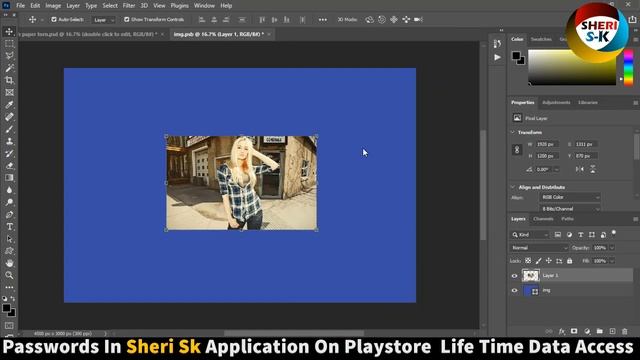Click the toolbar foreground color swatch

pos(6,308)
